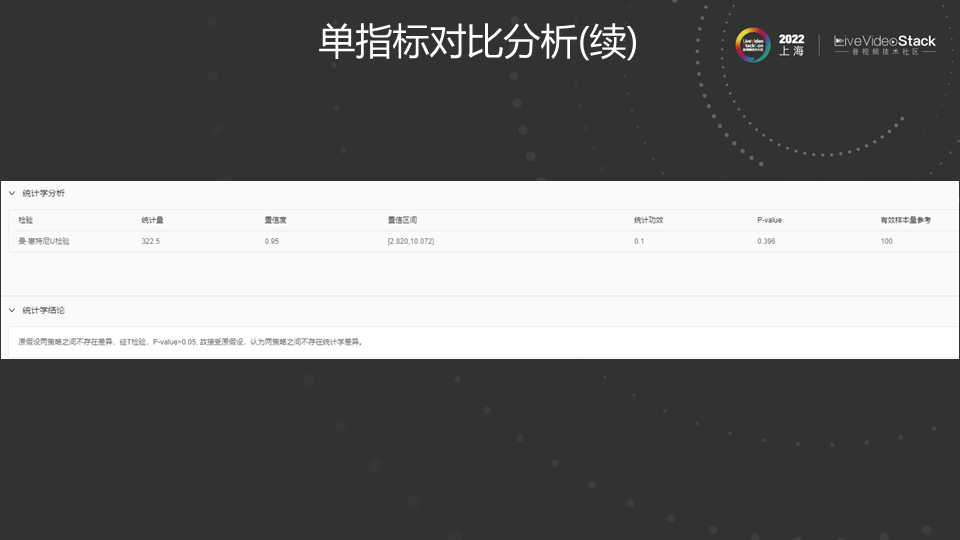This screenshot has width=960, height=540.
Task: Click the 置信度 column header
Action: click(x=275, y=220)
